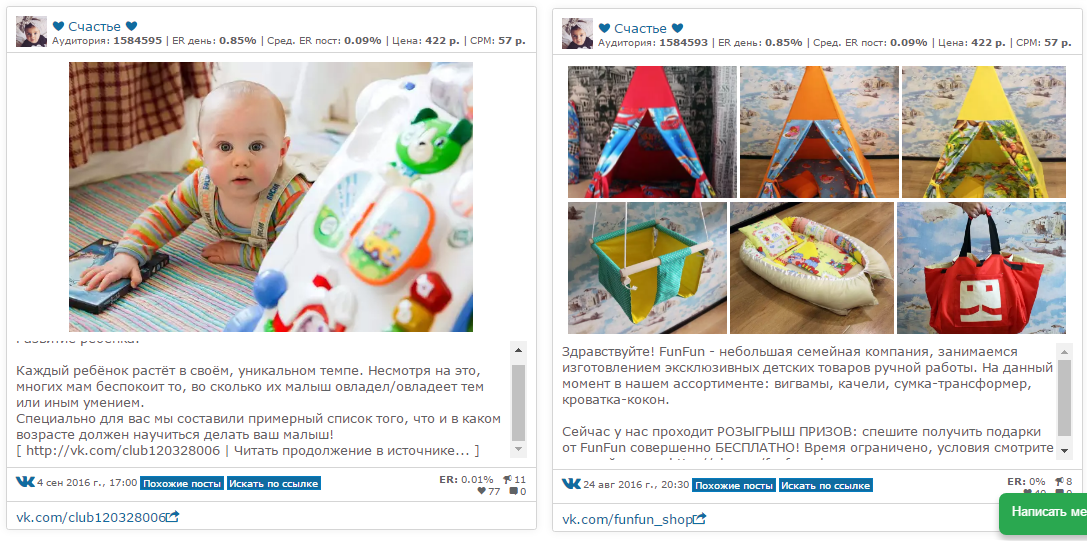The height and width of the screenshot is (541, 1087).
Task: Open external link icon beside vk.com/funfun_shop
Action: 700,519
